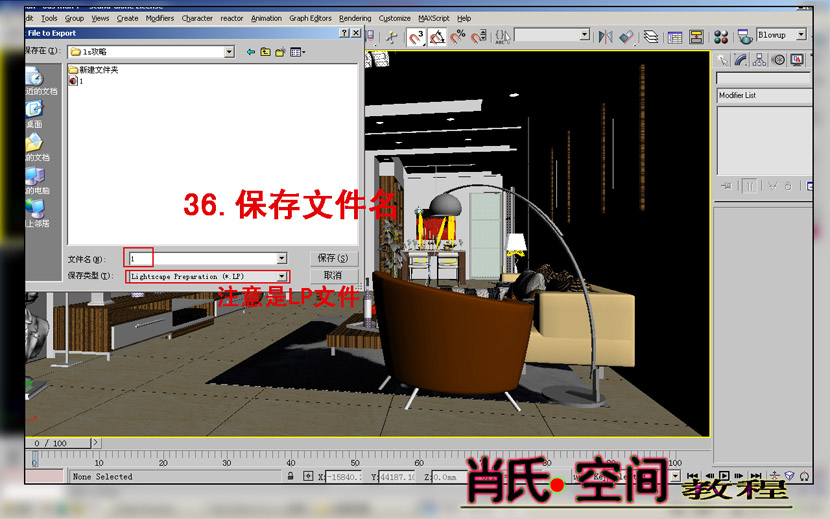Click the 取消 (Cancel) button
This screenshot has height=519, width=830.
(333, 275)
